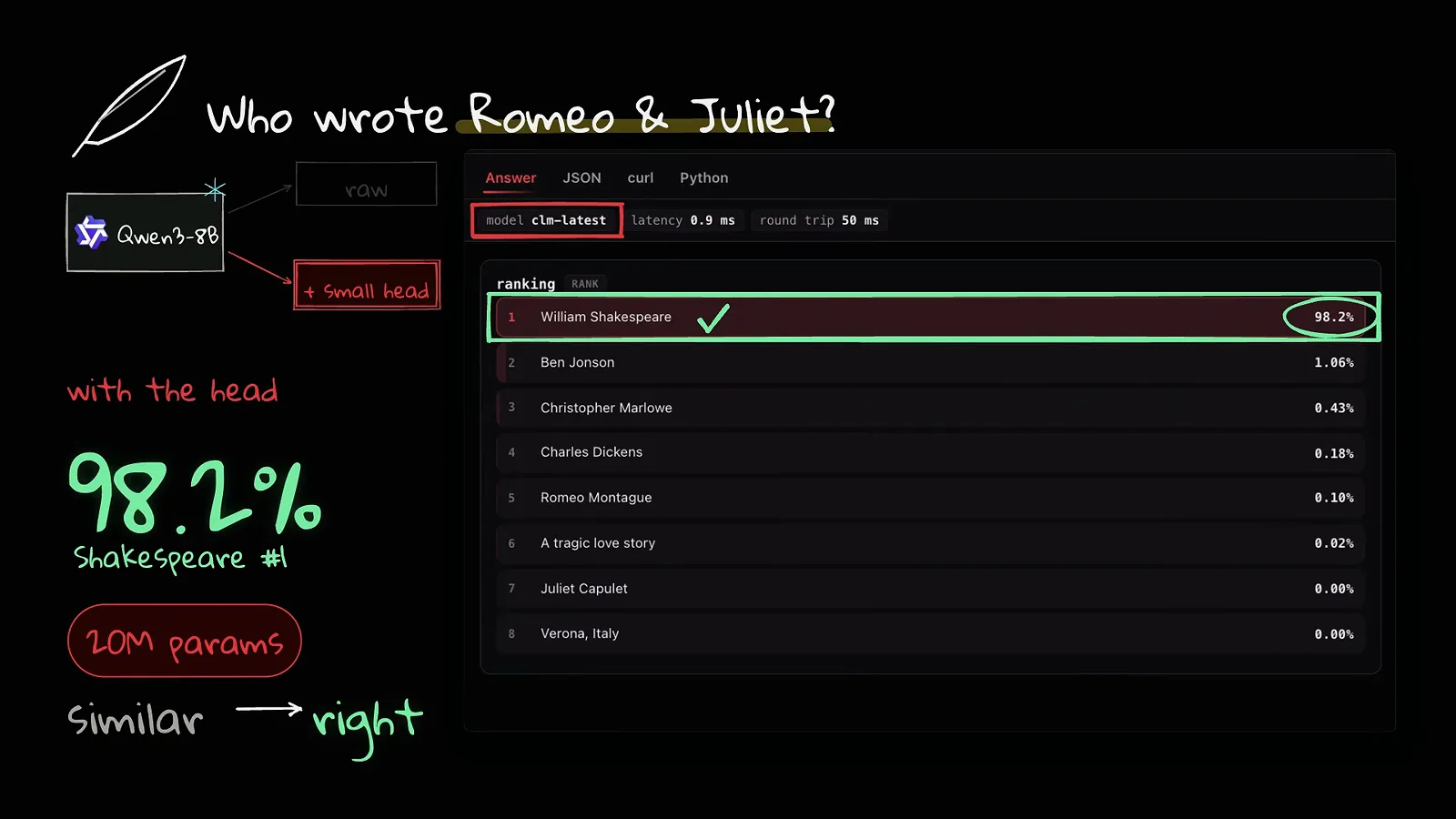Select the A tragic love story row
This screenshot has width=1456, height=819.
point(930,543)
